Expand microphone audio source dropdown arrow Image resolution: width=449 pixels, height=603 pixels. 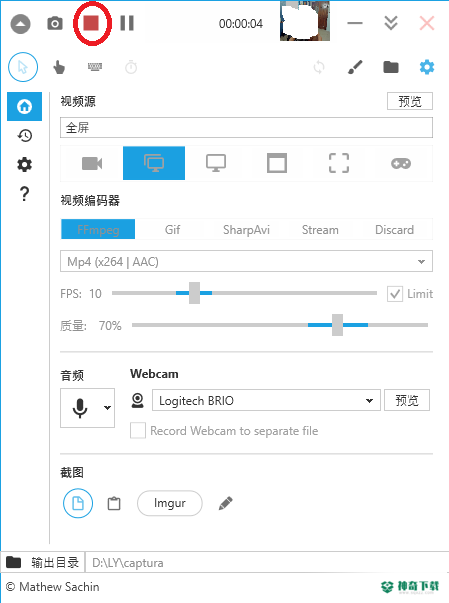(107, 408)
